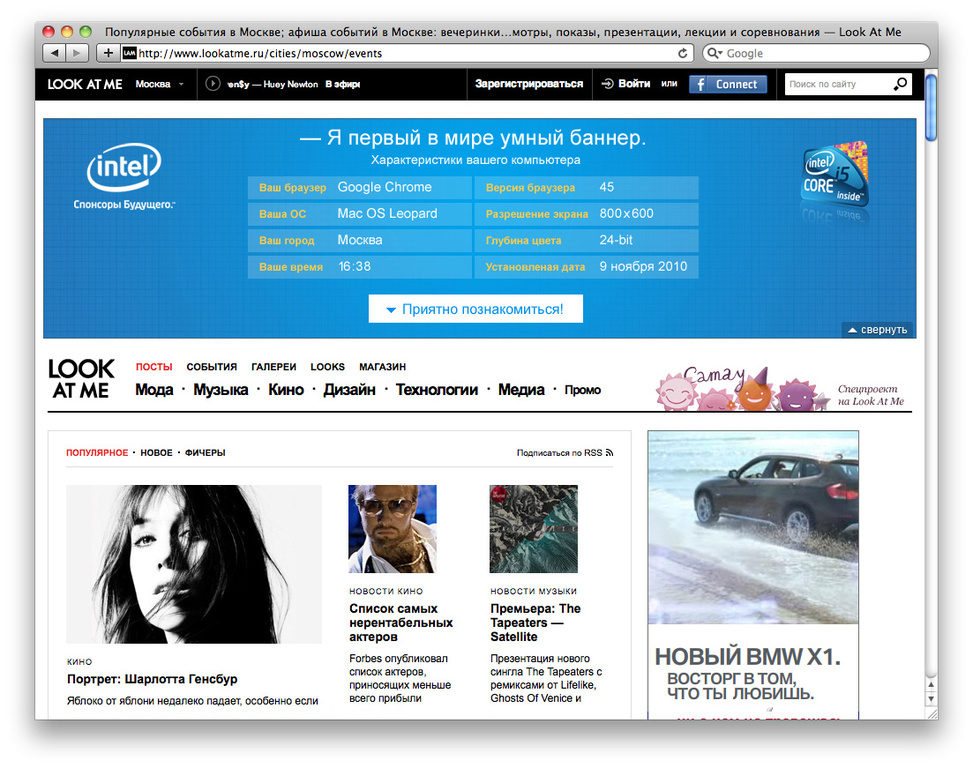
Task: Open the Camay special project banner
Action: (x=781, y=389)
